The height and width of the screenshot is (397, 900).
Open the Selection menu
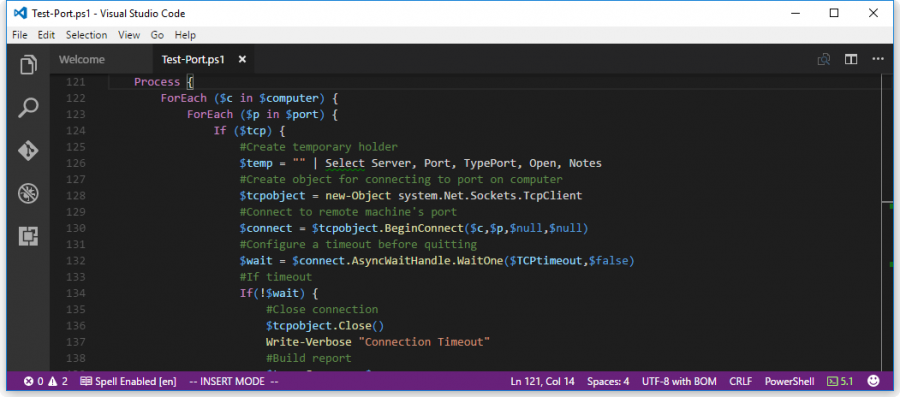coord(86,35)
